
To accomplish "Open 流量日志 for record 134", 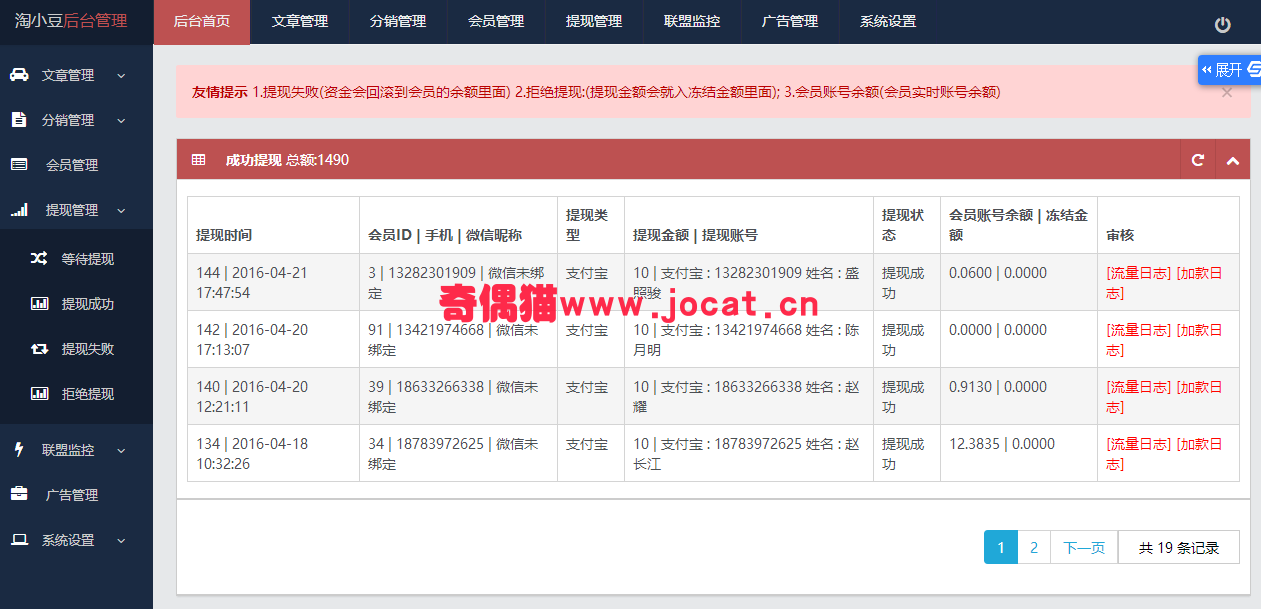I will tap(1138, 444).
